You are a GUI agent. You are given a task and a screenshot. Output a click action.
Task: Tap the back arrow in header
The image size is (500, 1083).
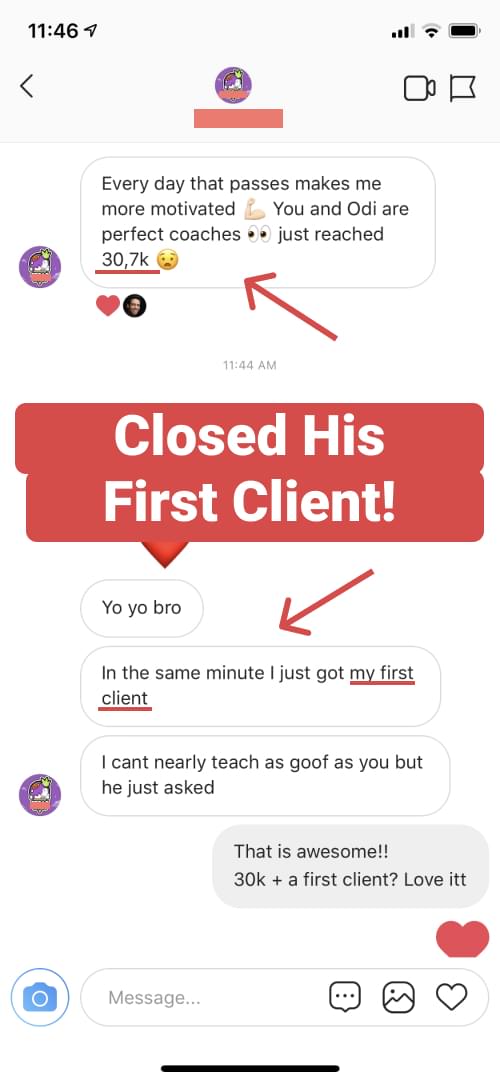[26, 86]
